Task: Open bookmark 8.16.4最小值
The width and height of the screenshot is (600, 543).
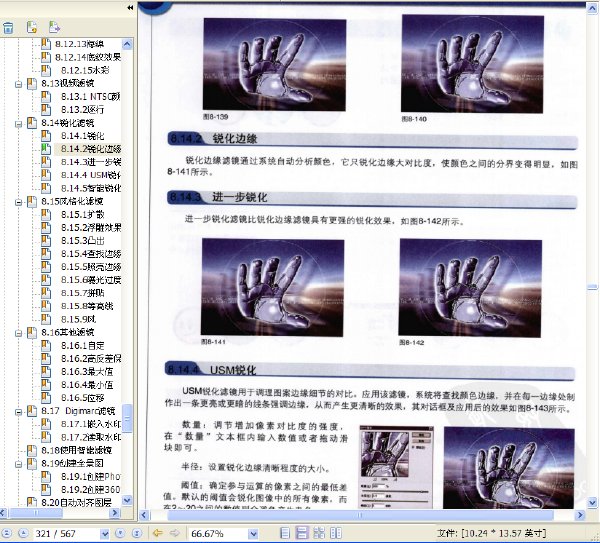Action: click(x=87, y=385)
